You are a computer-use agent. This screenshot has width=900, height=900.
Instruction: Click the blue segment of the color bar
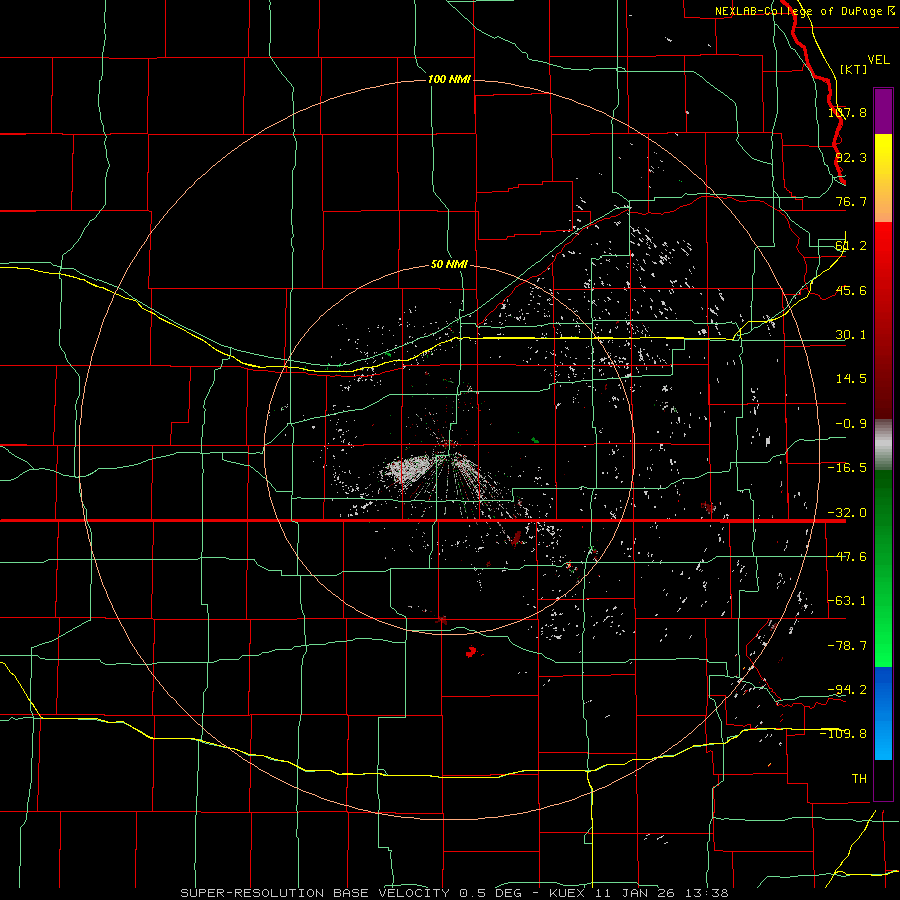(x=883, y=713)
